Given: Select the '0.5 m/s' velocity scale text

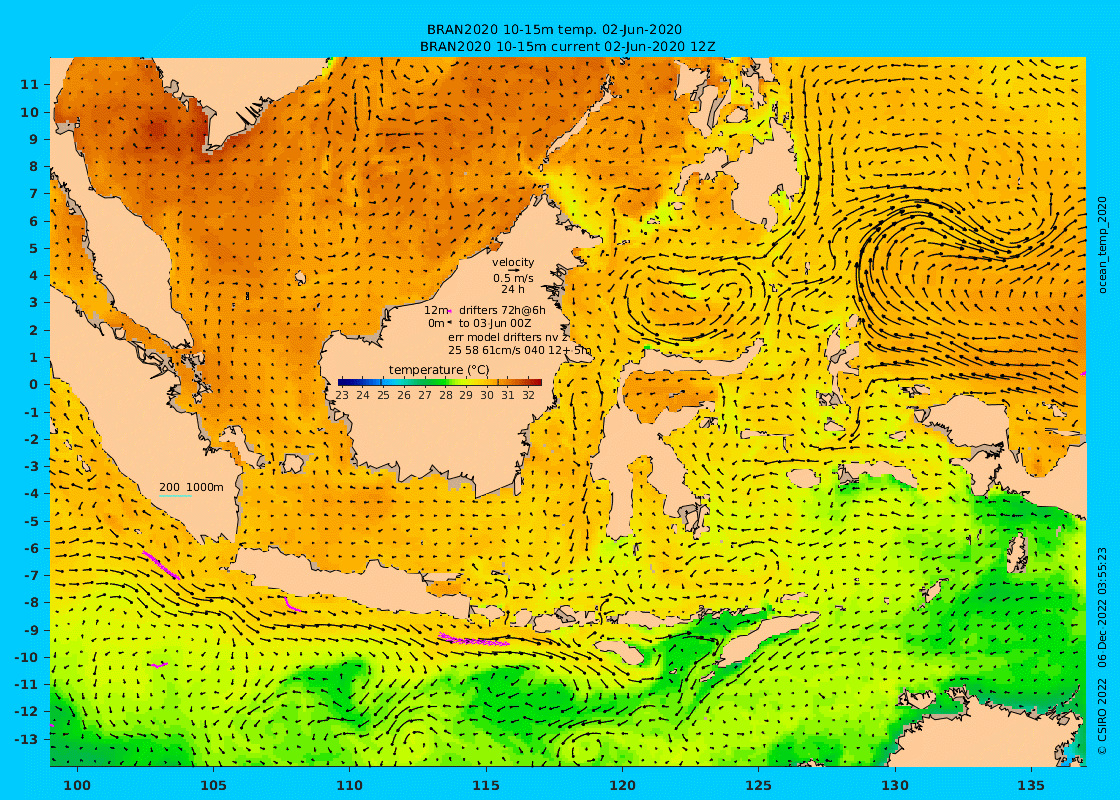Looking at the screenshot, I should point(513,279).
